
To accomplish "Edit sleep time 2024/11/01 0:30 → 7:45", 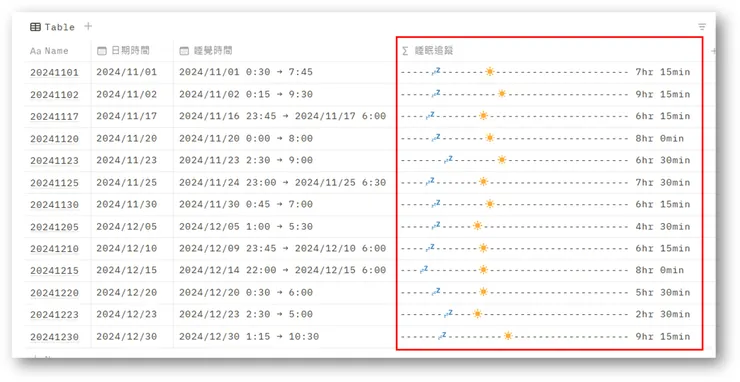I will click(x=246, y=72).
